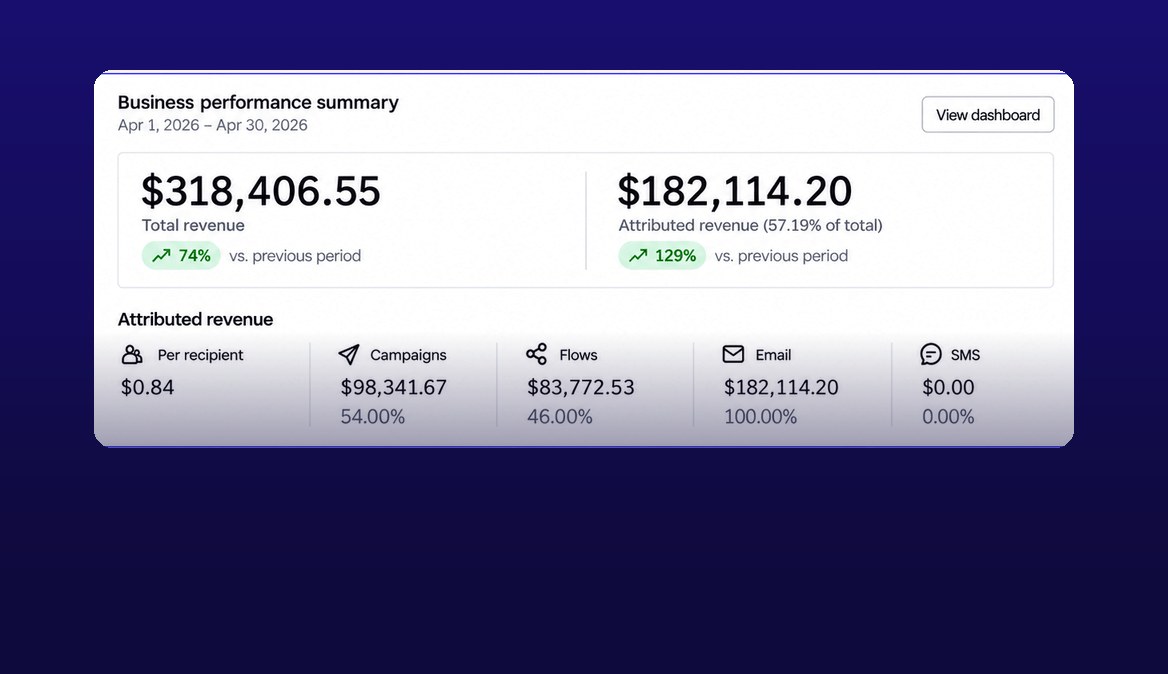
Task: Click the Per recipient people icon
Action: point(132,355)
